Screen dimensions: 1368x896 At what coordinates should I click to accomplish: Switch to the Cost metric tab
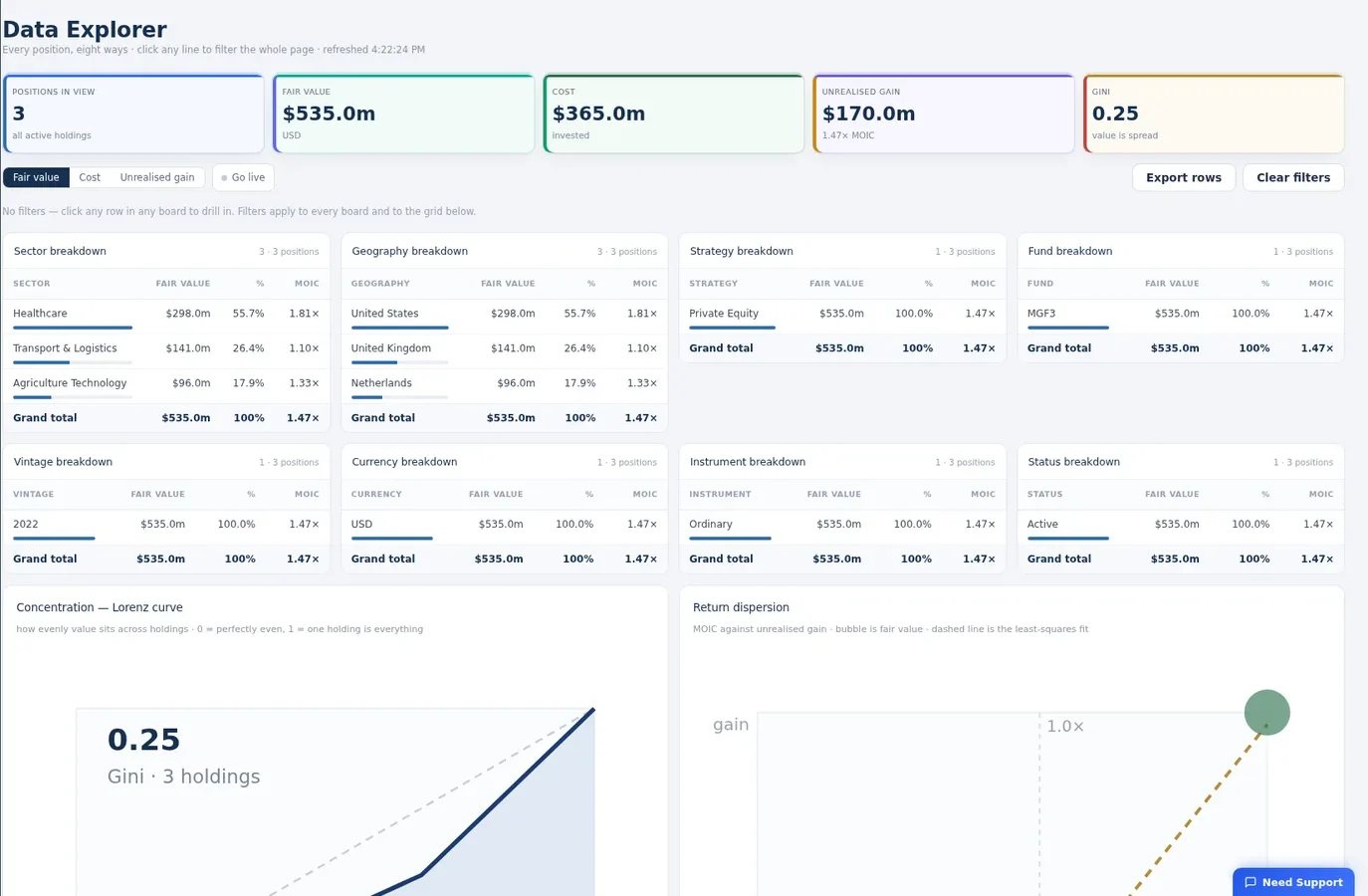coord(90,177)
